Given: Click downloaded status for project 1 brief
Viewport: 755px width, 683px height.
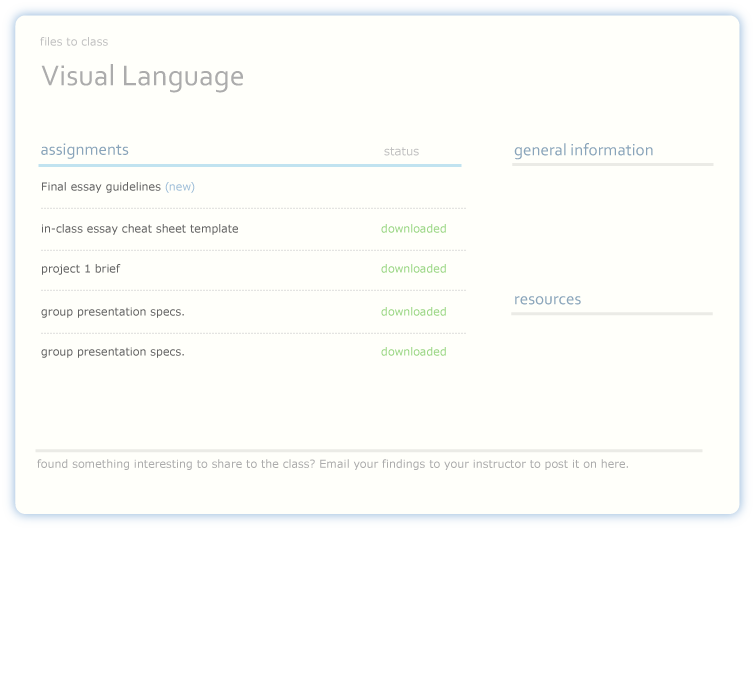Looking at the screenshot, I should 413,269.
